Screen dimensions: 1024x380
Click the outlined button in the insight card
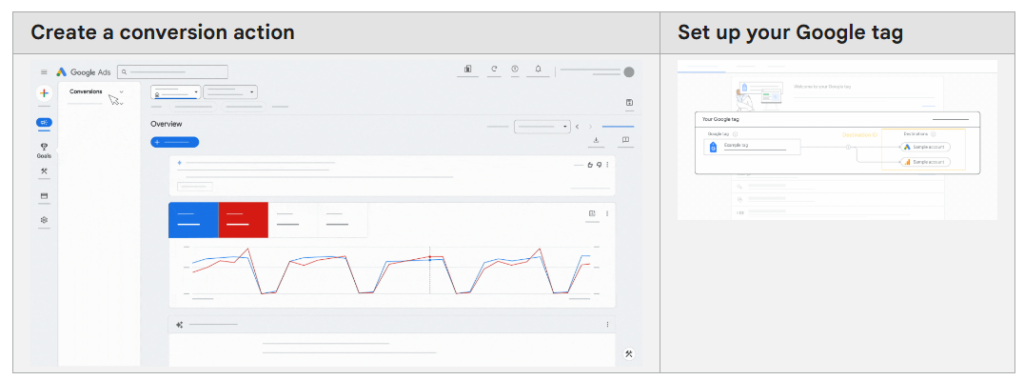(x=195, y=187)
